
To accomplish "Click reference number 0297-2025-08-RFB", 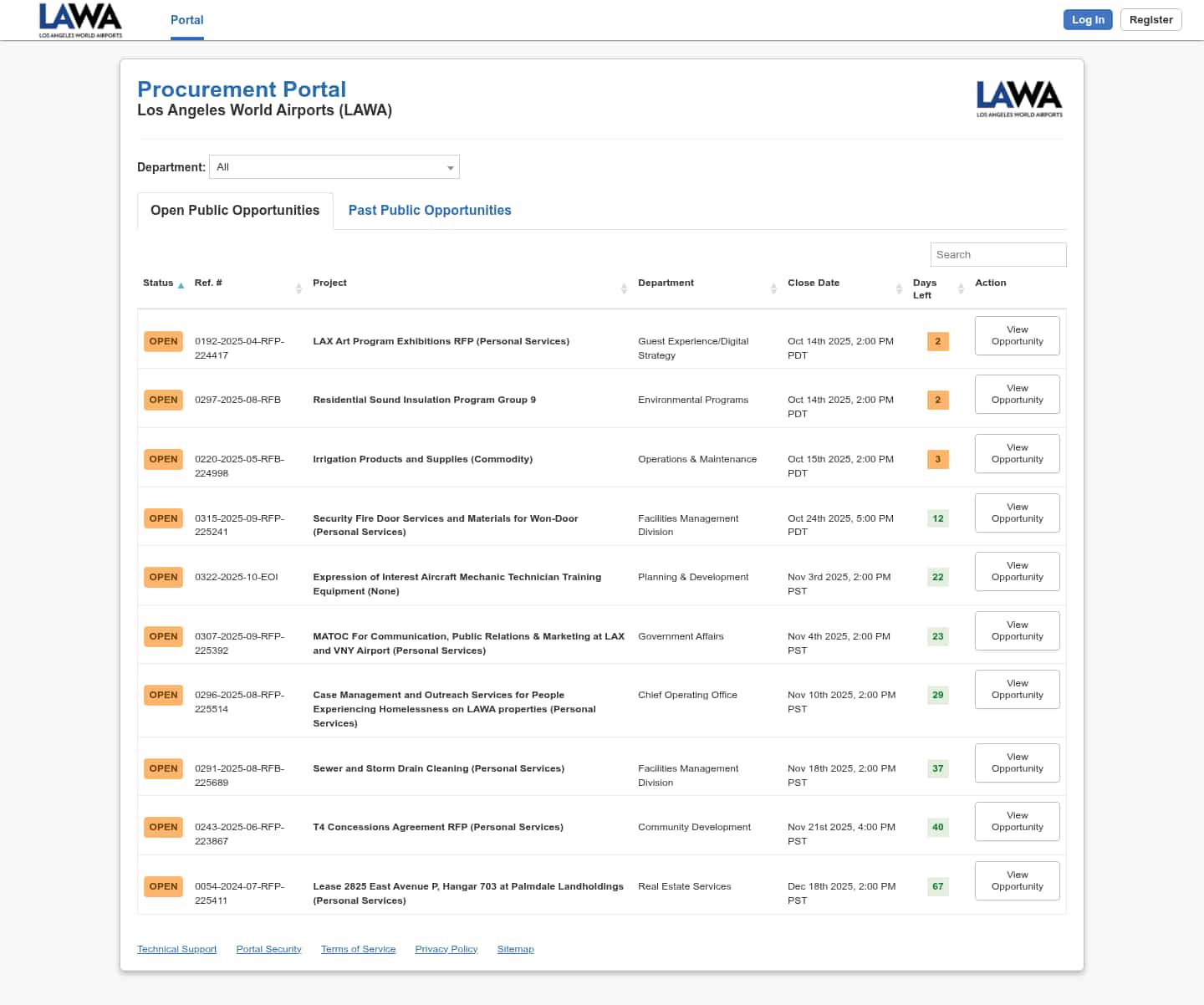I will pos(237,400).
